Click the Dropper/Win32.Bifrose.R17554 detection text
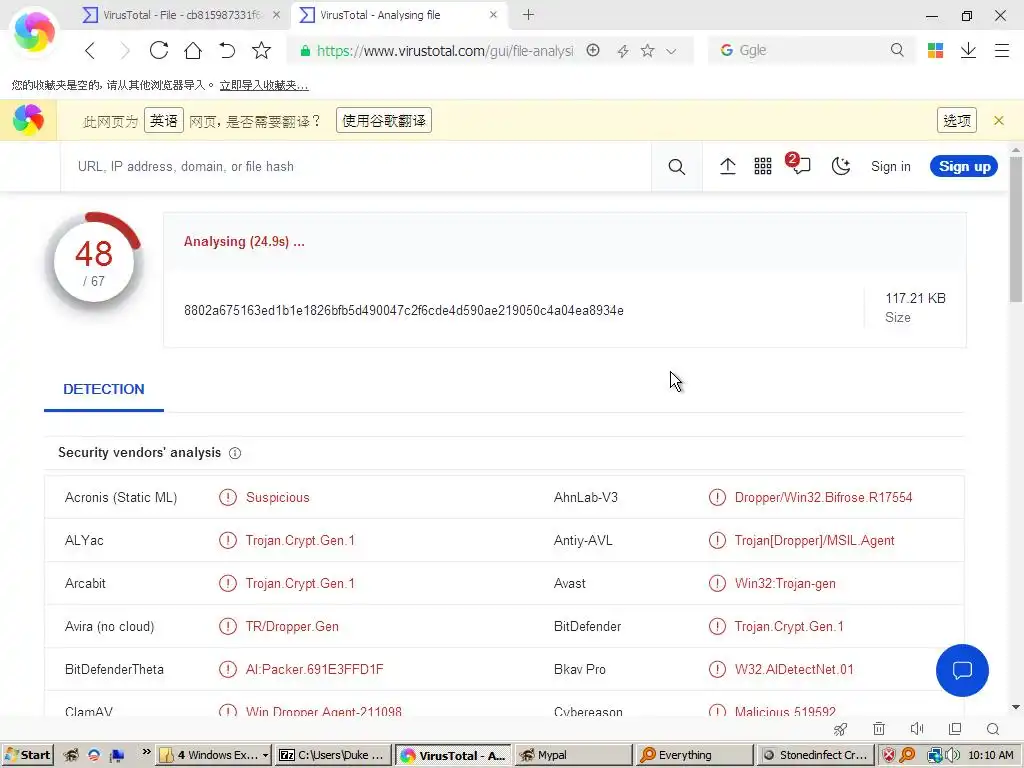The width and height of the screenshot is (1024, 768). (823, 498)
